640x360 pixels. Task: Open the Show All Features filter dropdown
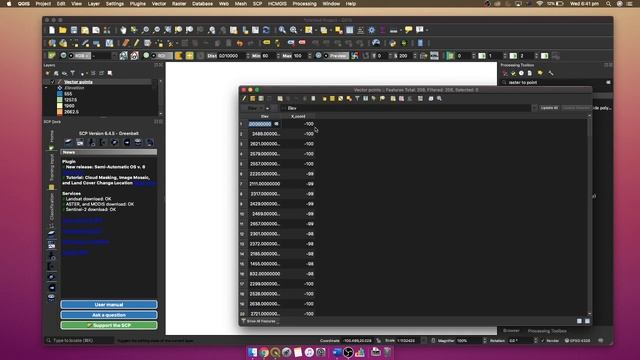click(260, 321)
